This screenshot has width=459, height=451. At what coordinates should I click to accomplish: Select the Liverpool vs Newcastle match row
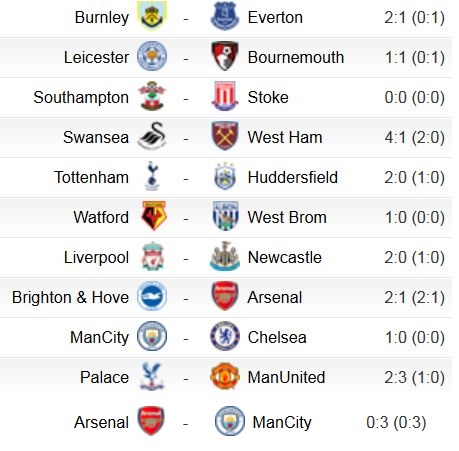[x=226, y=257]
